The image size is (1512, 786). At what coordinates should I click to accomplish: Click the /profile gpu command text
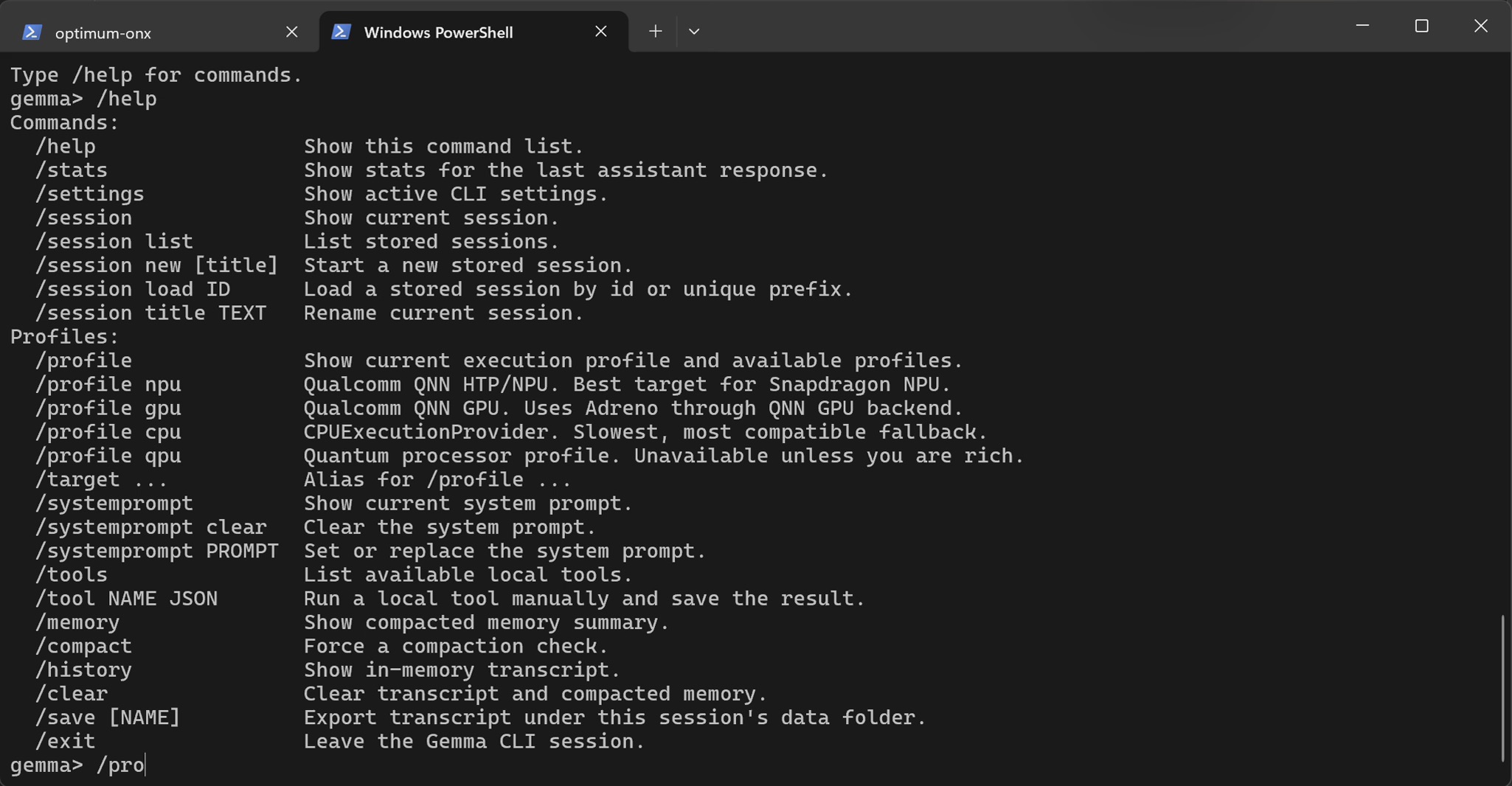[x=108, y=408]
